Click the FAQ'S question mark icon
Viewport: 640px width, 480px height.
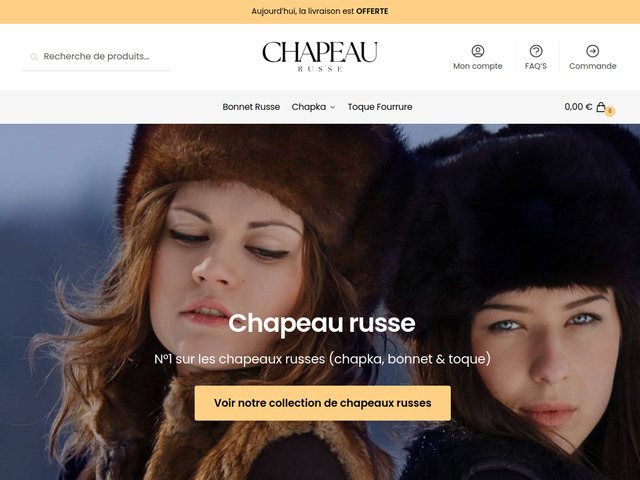pyautogui.click(x=536, y=51)
